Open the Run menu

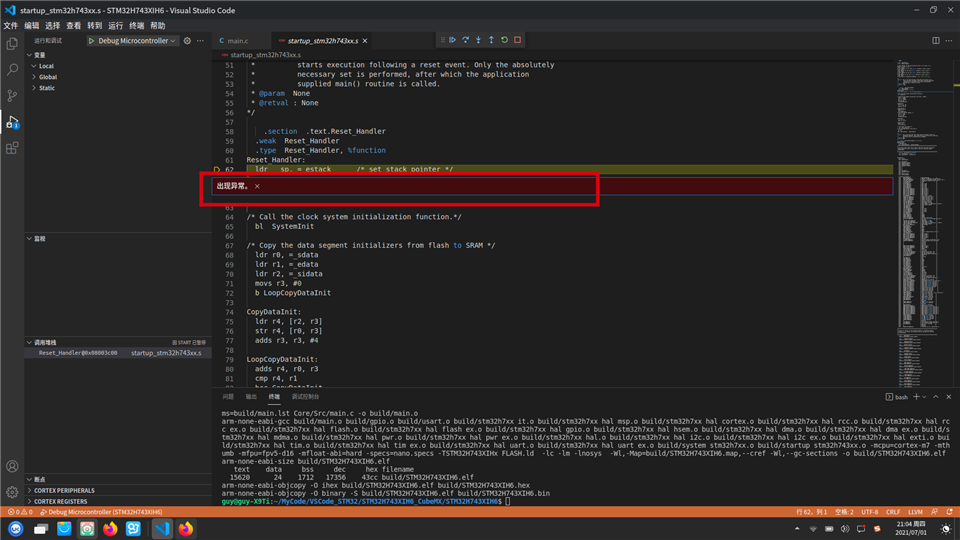click(x=116, y=26)
